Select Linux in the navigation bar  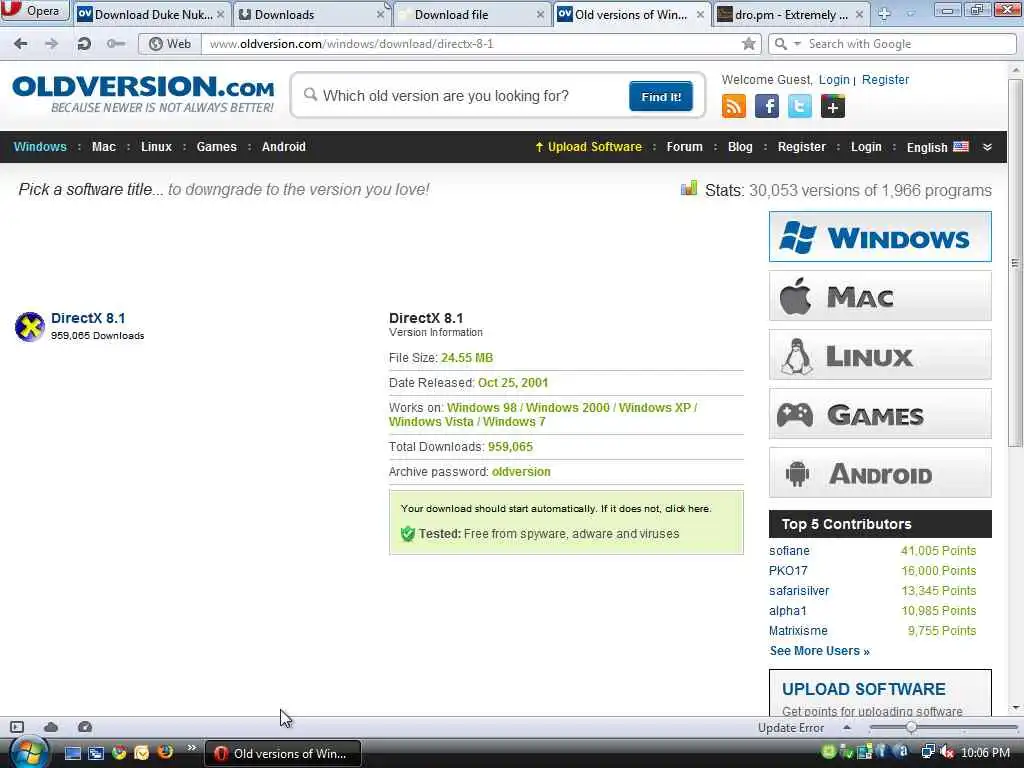click(156, 147)
